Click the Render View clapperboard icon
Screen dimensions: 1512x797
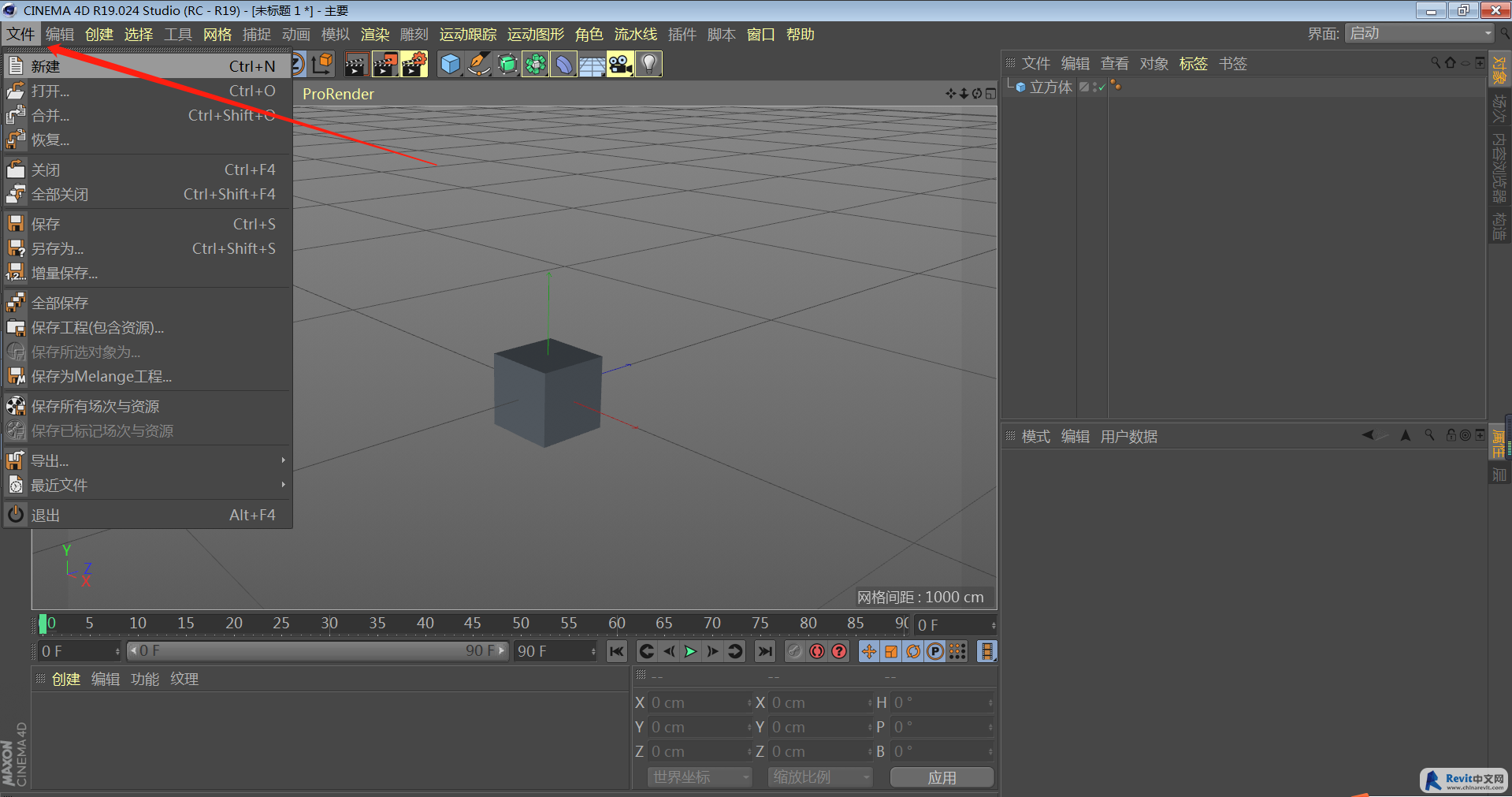click(x=356, y=65)
